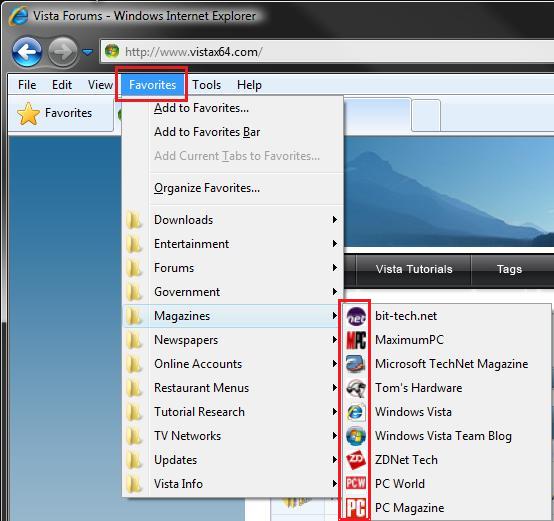
Task: Click the Vista Info folder icon
Action: [134, 484]
